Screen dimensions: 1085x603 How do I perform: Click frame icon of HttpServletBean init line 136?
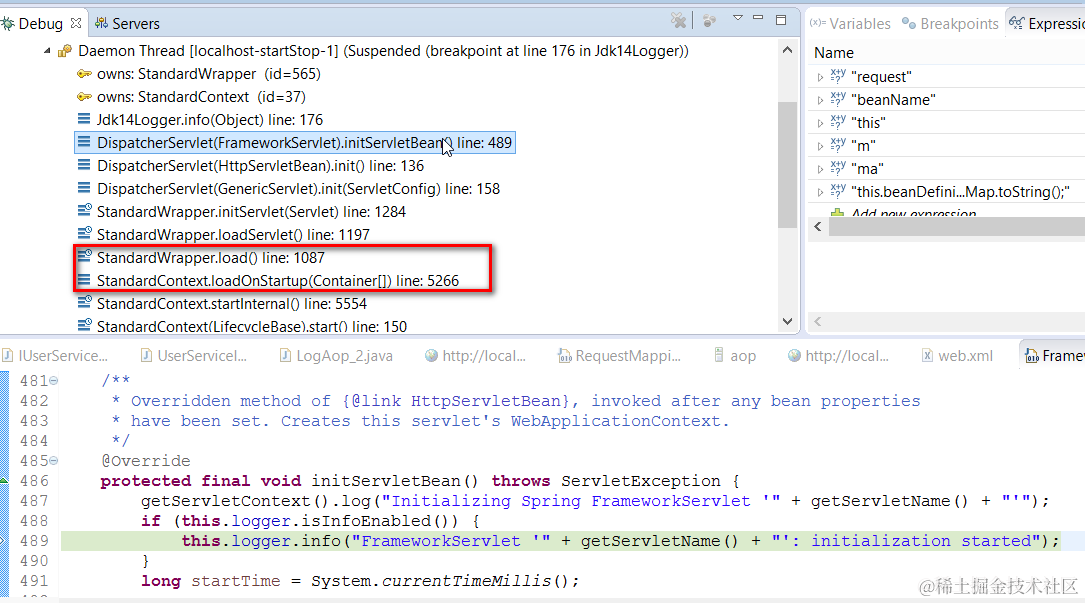pos(84,165)
